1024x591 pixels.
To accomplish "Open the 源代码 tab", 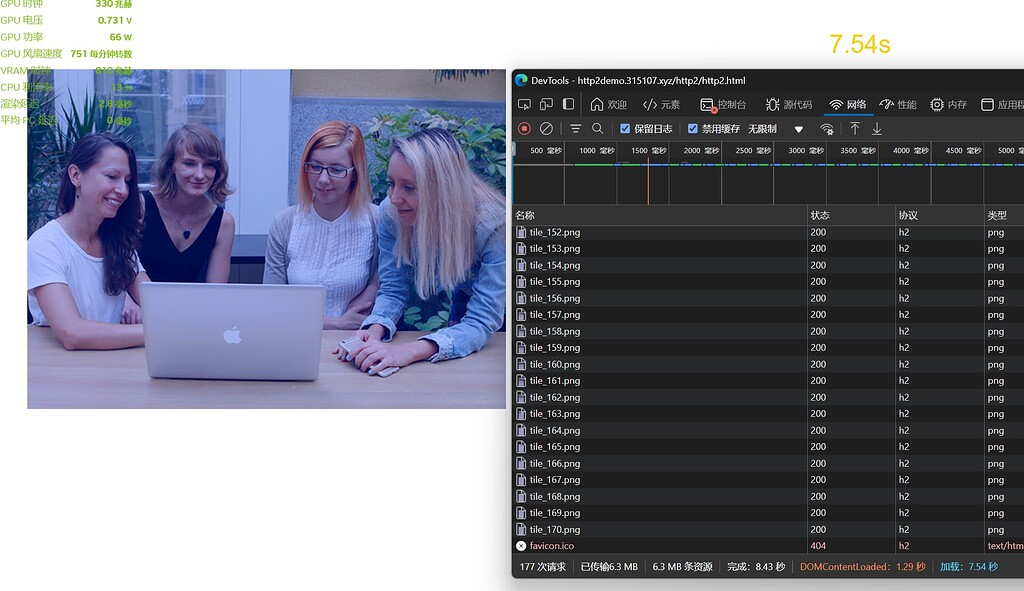I will (789, 104).
